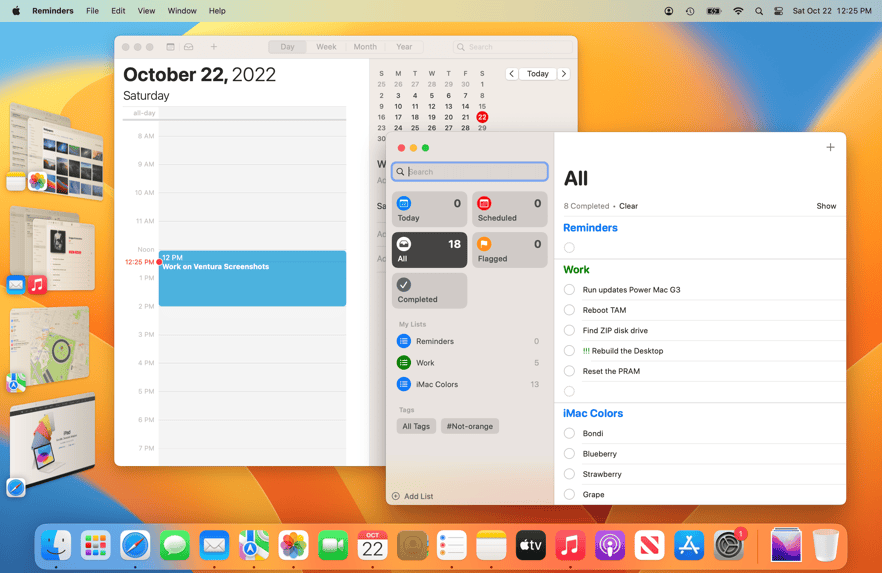Image resolution: width=882 pixels, height=573 pixels.
Task: Select Work list in My Lists
Action: (x=469, y=363)
